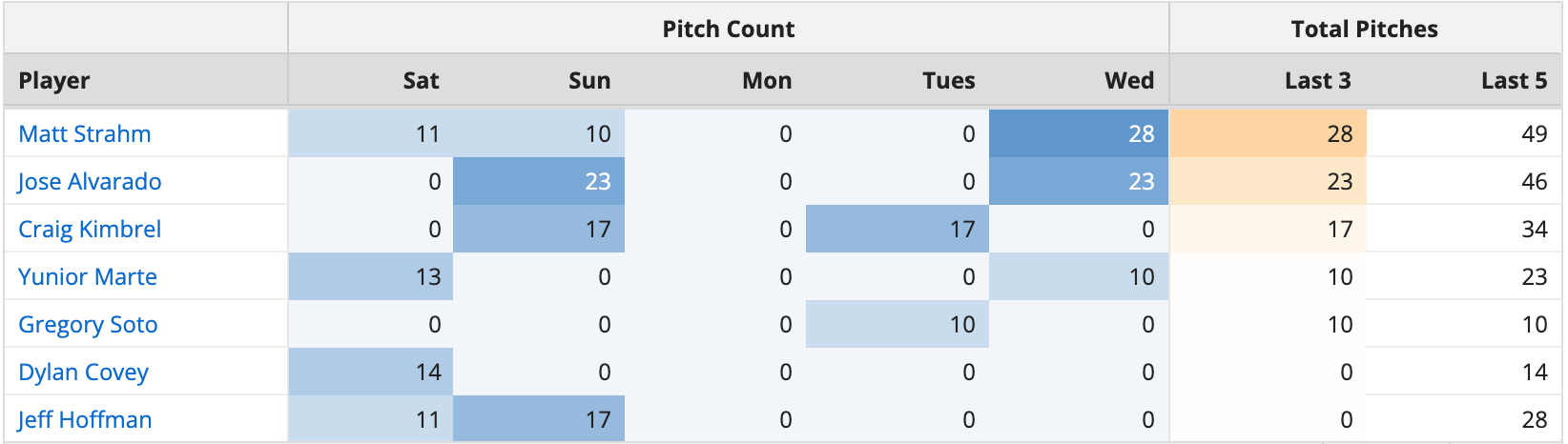Click Craig Kimbrel's name link

coord(90,229)
